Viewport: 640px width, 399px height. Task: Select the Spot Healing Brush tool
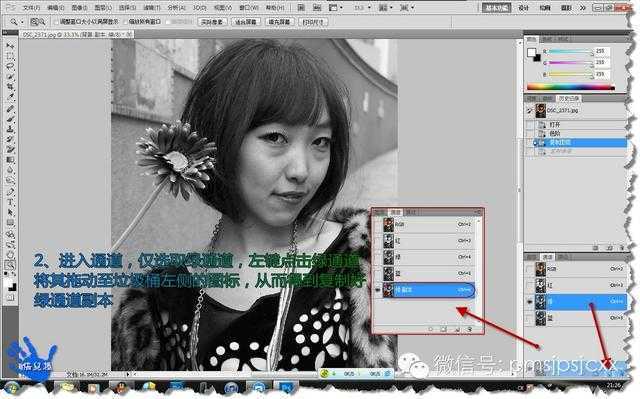pyautogui.click(x=10, y=109)
